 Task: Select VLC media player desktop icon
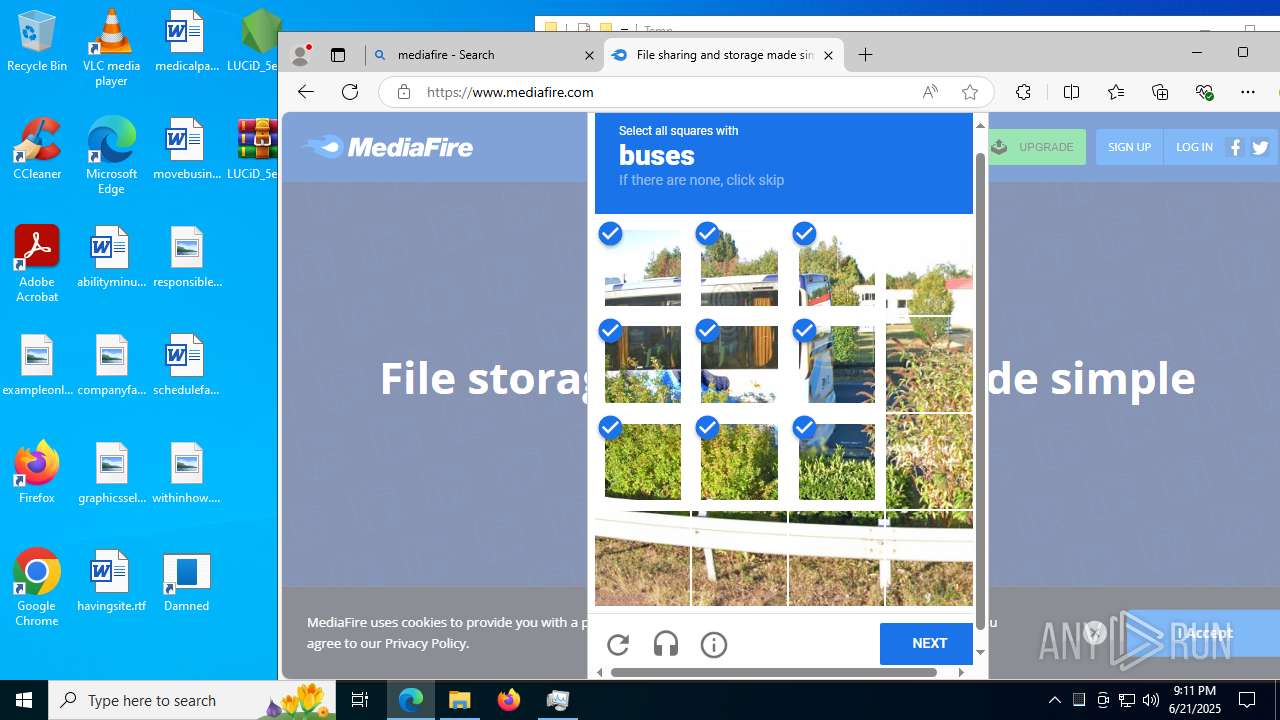tap(111, 47)
